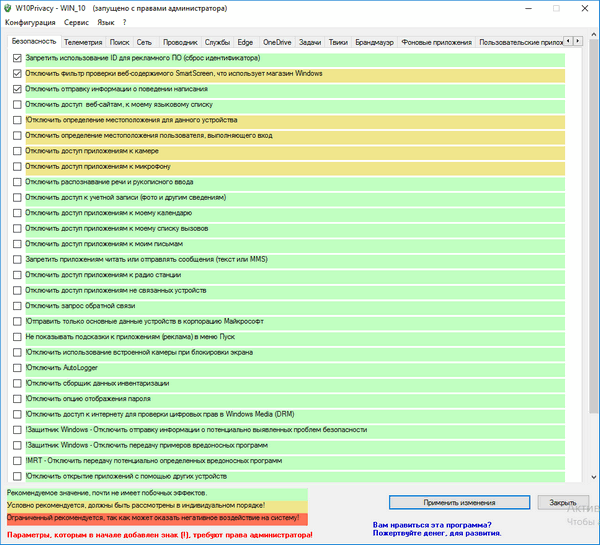Screen dimensions: 600x545
Task: Check 'Отключить доступ приложениям к микрофону'
Action: tap(17, 166)
